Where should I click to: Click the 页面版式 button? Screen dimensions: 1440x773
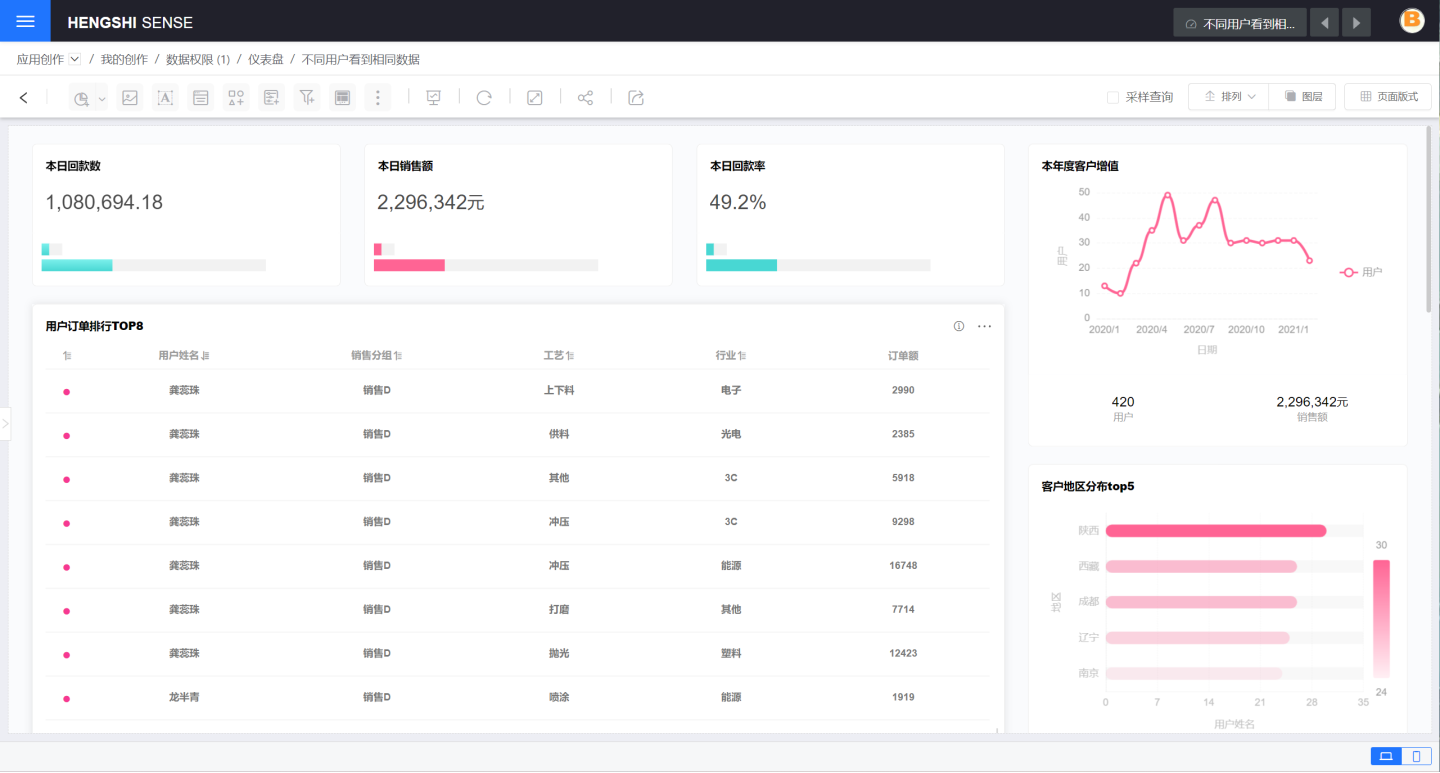click(1387, 97)
